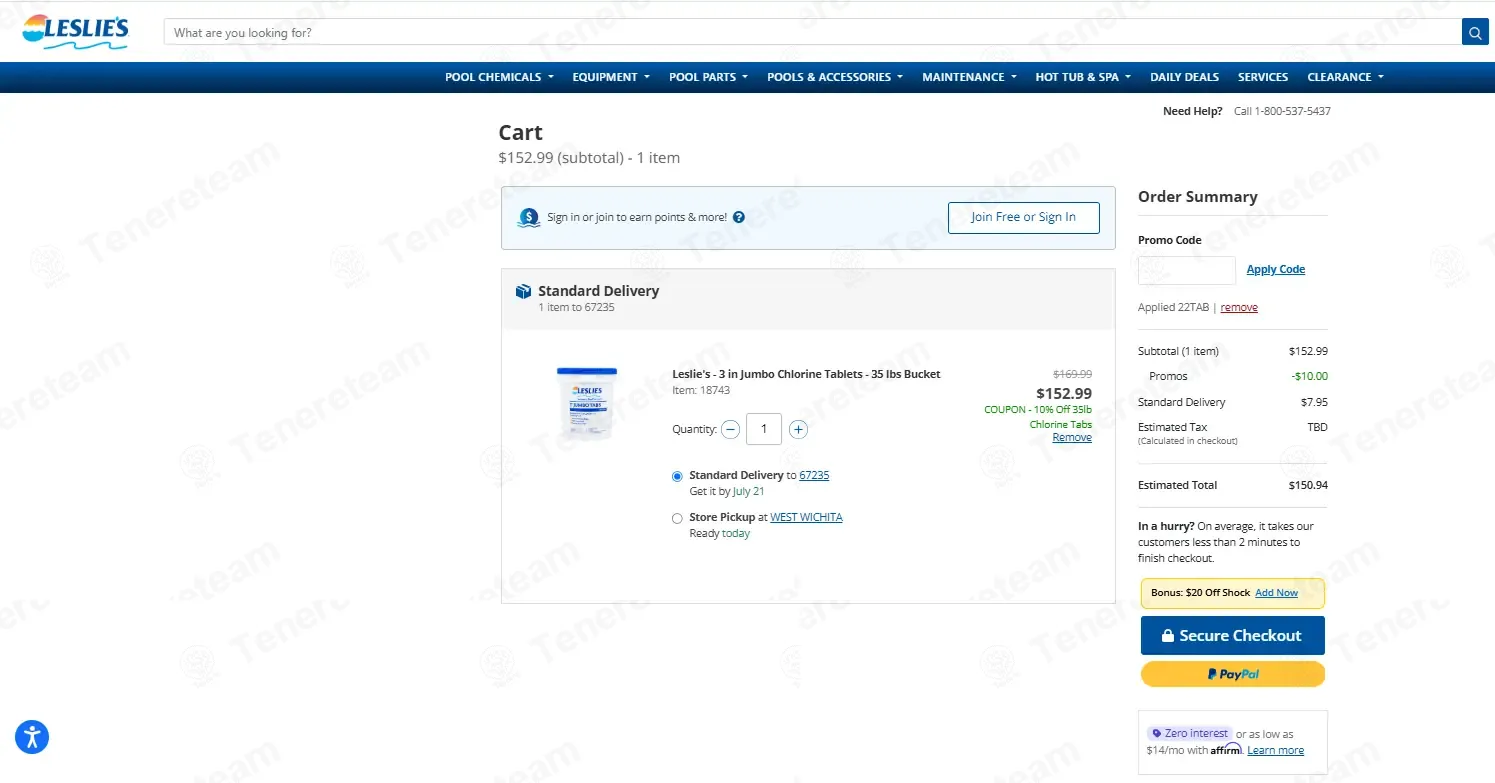This screenshot has height=783, width=1495.
Task: Click the Apply Code link
Action: (1276, 269)
